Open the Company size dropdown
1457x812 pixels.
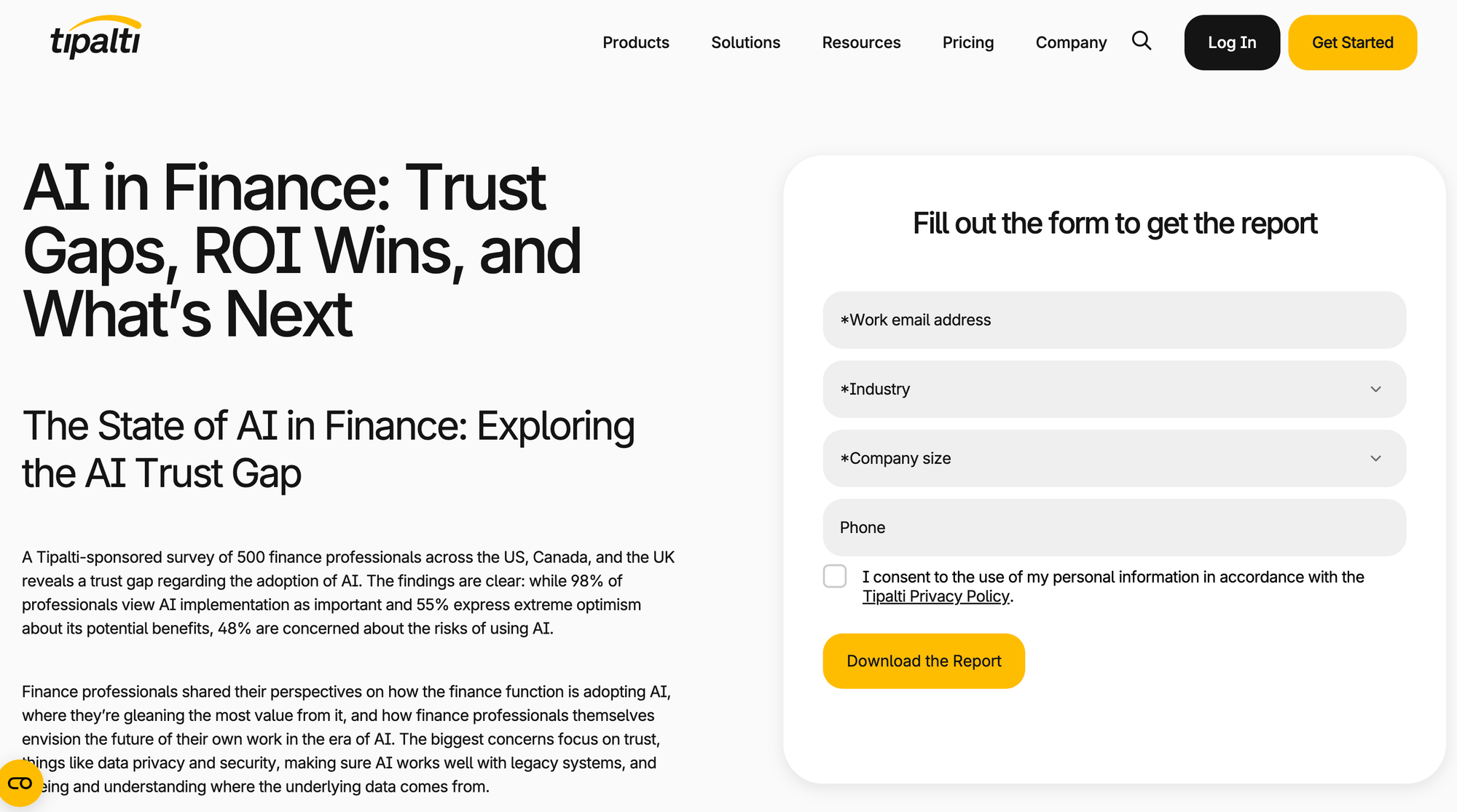point(1093,459)
